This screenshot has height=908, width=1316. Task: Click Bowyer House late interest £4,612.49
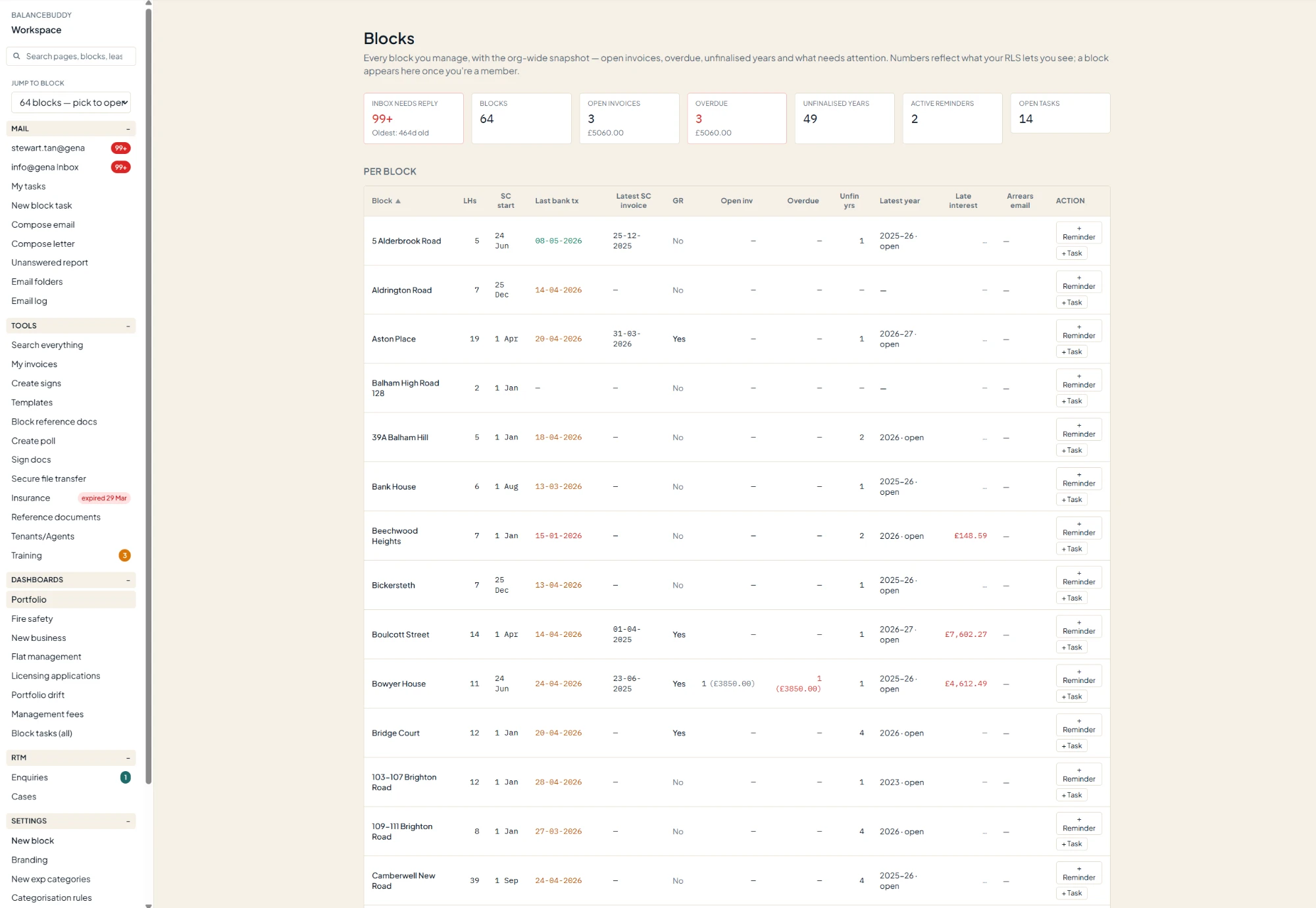tap(965, 684)
